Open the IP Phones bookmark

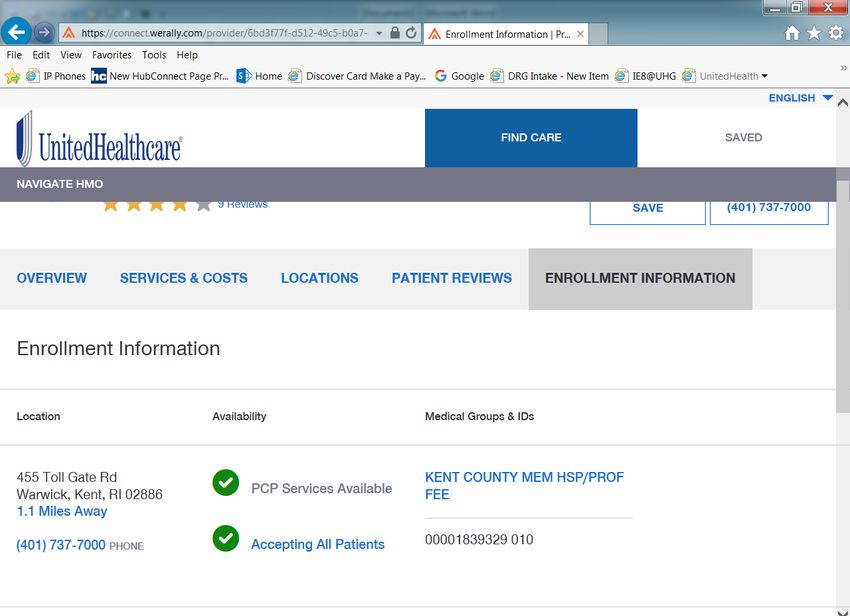(x=56, y=76)
